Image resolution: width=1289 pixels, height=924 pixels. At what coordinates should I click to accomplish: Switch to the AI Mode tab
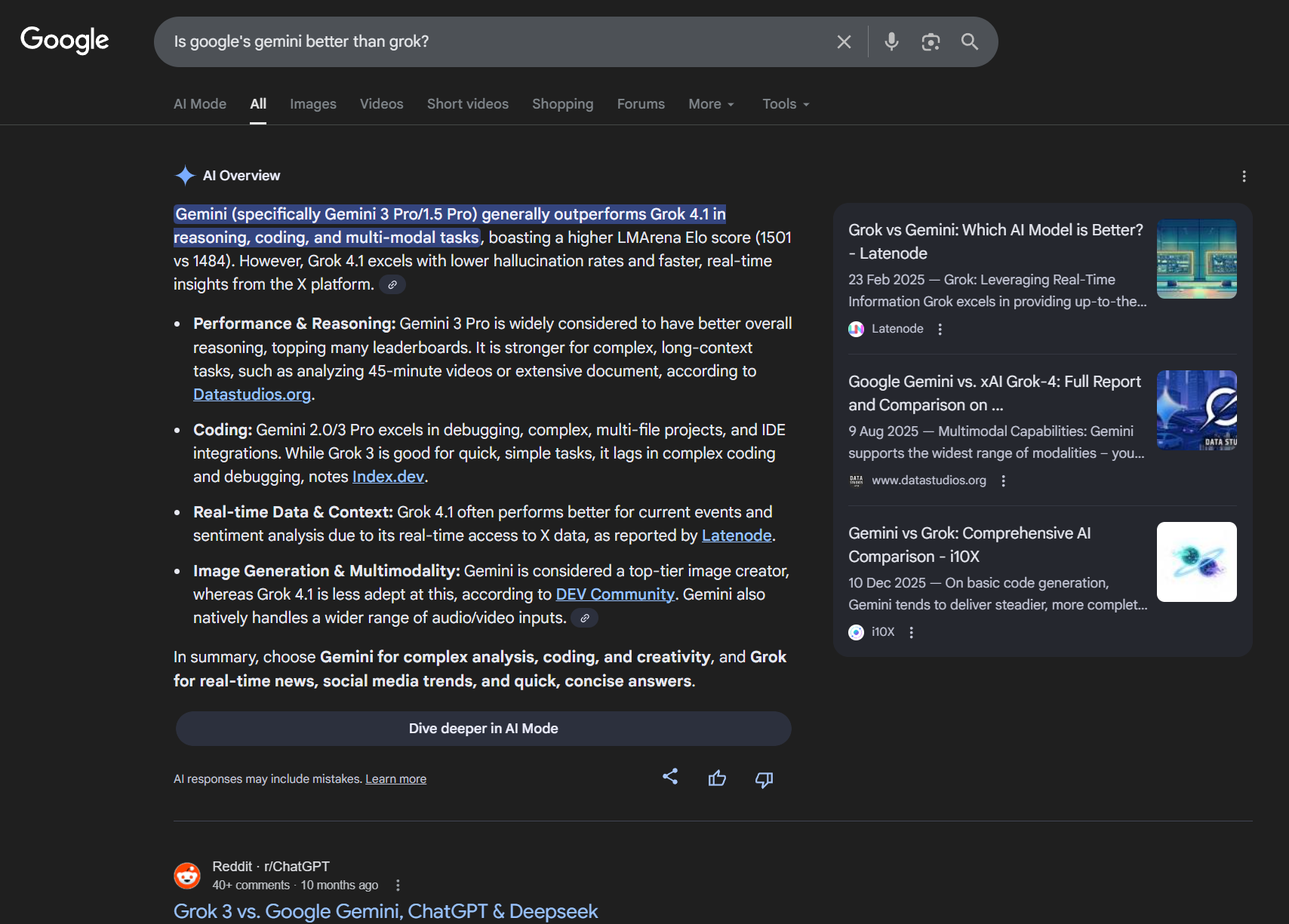click(x=199, y=103)
